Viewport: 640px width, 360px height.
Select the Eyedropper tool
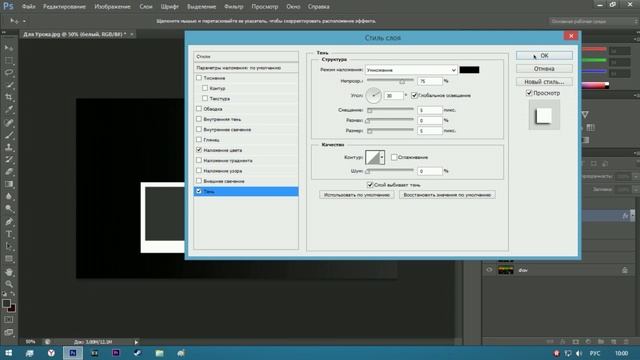9,109
